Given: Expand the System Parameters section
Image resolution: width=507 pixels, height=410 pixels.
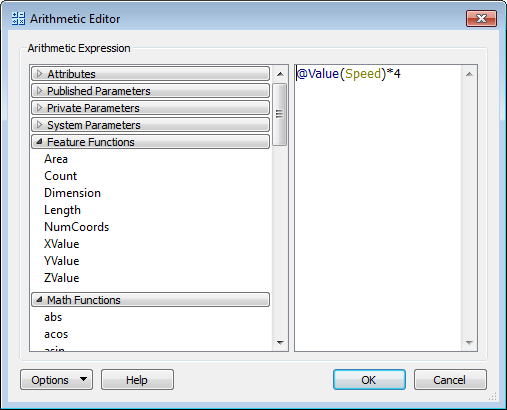Looking at the screenshot, I should (x=150, y=125).
